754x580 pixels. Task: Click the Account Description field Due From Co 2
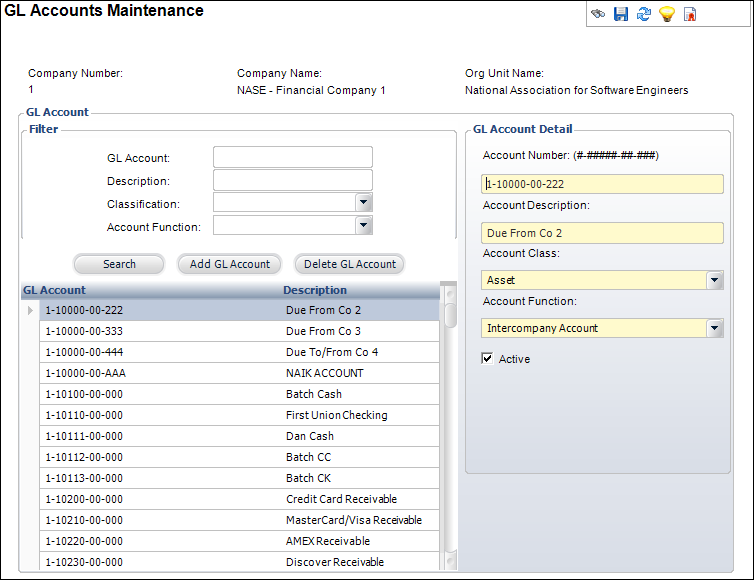point(602,233)
